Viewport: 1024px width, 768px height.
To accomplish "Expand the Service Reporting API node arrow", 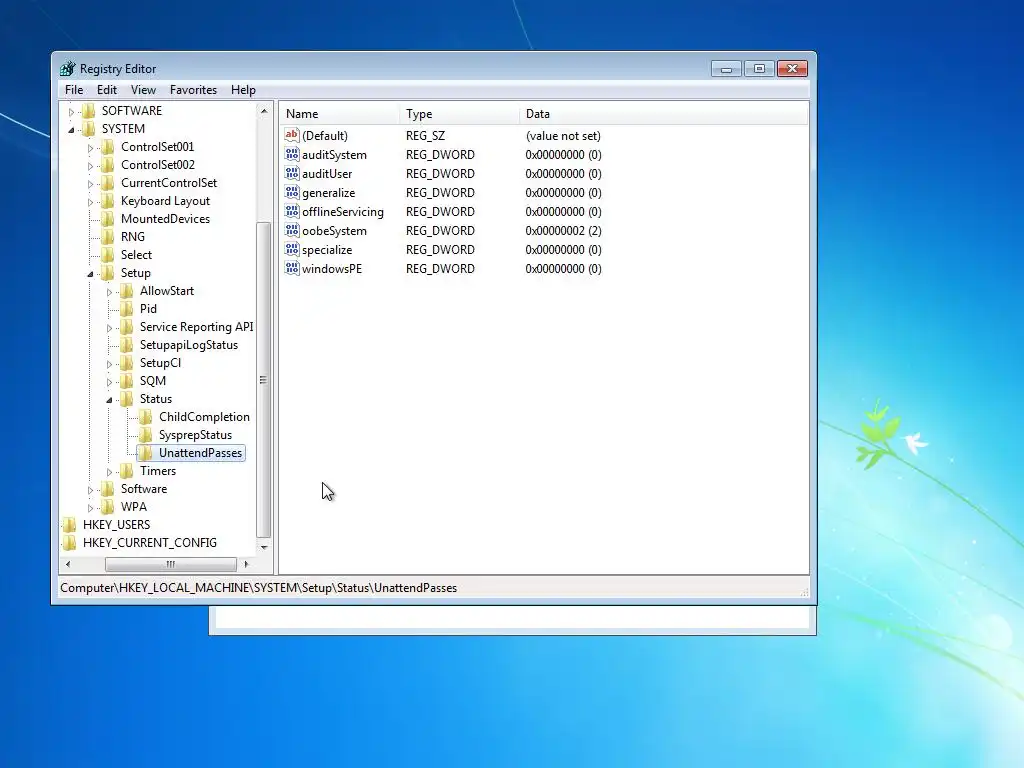I will [x=109, y=328].
